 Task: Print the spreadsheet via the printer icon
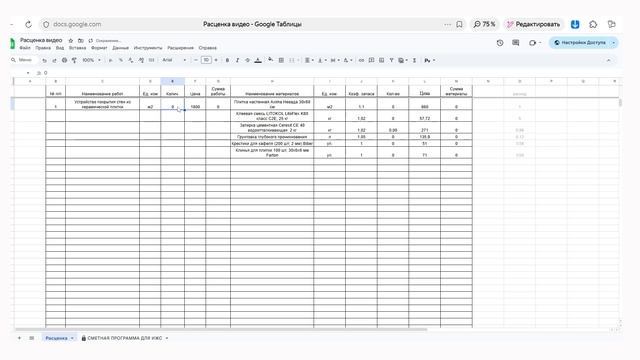[64, 60]
